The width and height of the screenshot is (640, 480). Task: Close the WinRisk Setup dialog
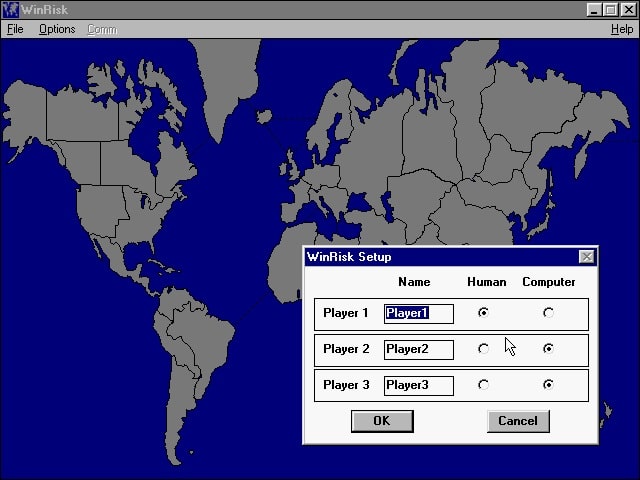(x=586, y=257)
